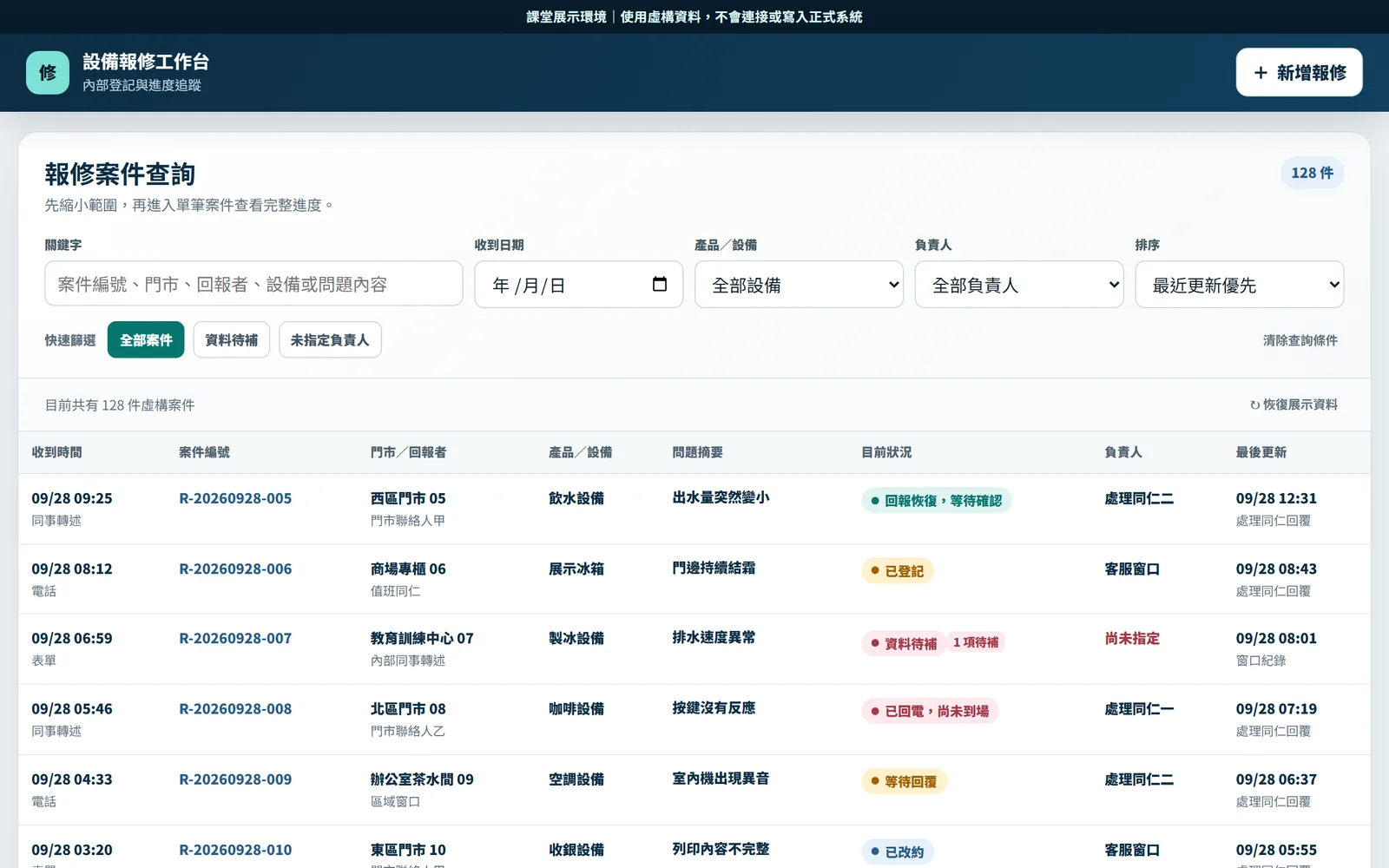Viewport: 1389px width, 868px height.
Task: Click the 回報恢復，等待確認 status badge
Action: (x=937, y=501)
